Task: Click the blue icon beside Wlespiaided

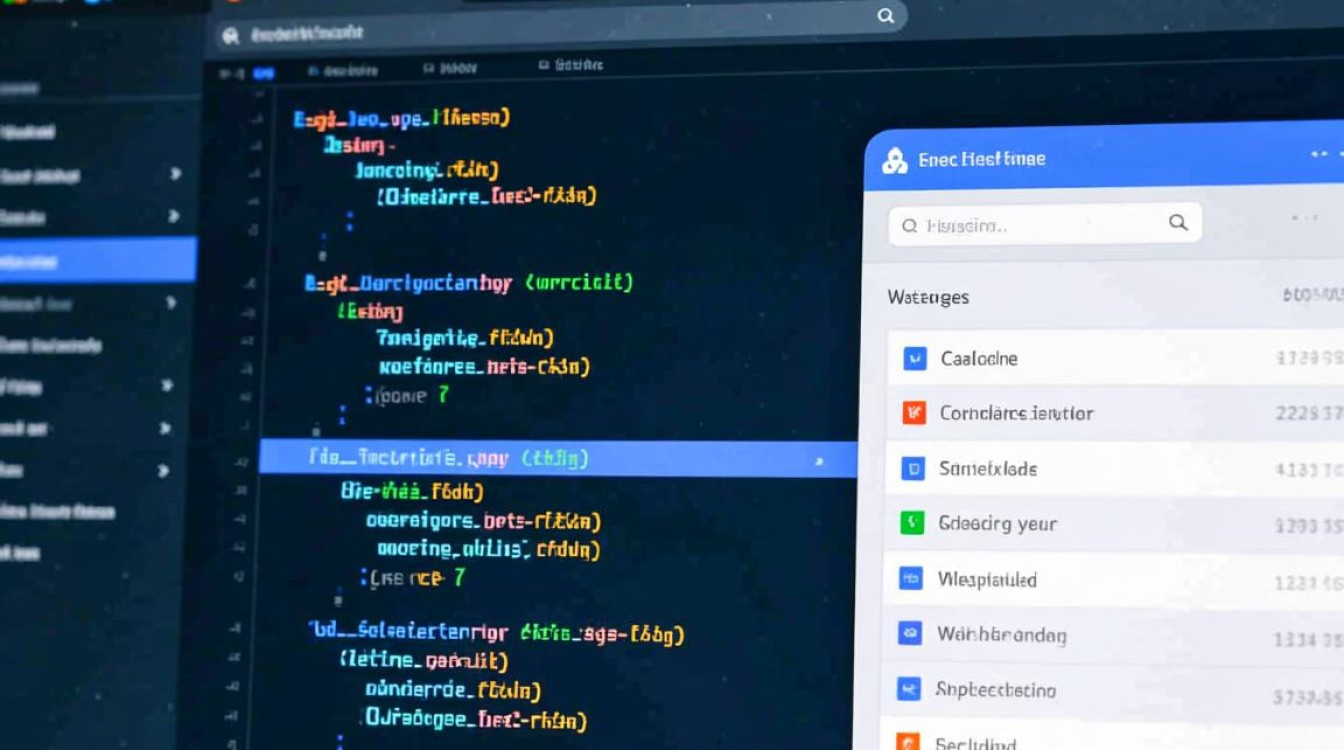Action: click(x=910, y=578)
